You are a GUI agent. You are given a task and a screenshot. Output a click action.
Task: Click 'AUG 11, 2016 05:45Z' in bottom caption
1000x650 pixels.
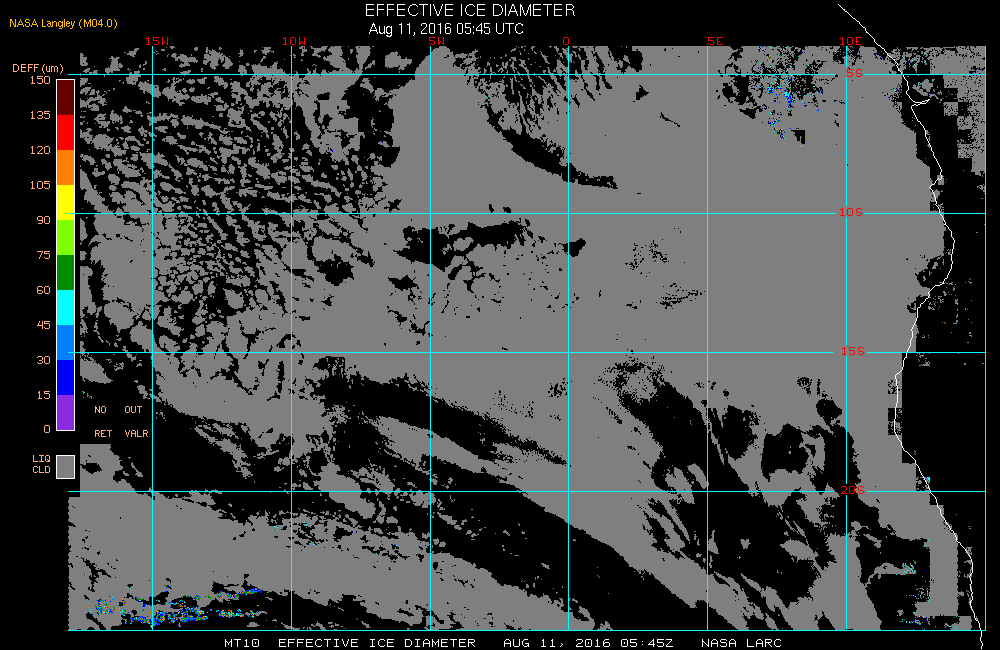(589, 643)
